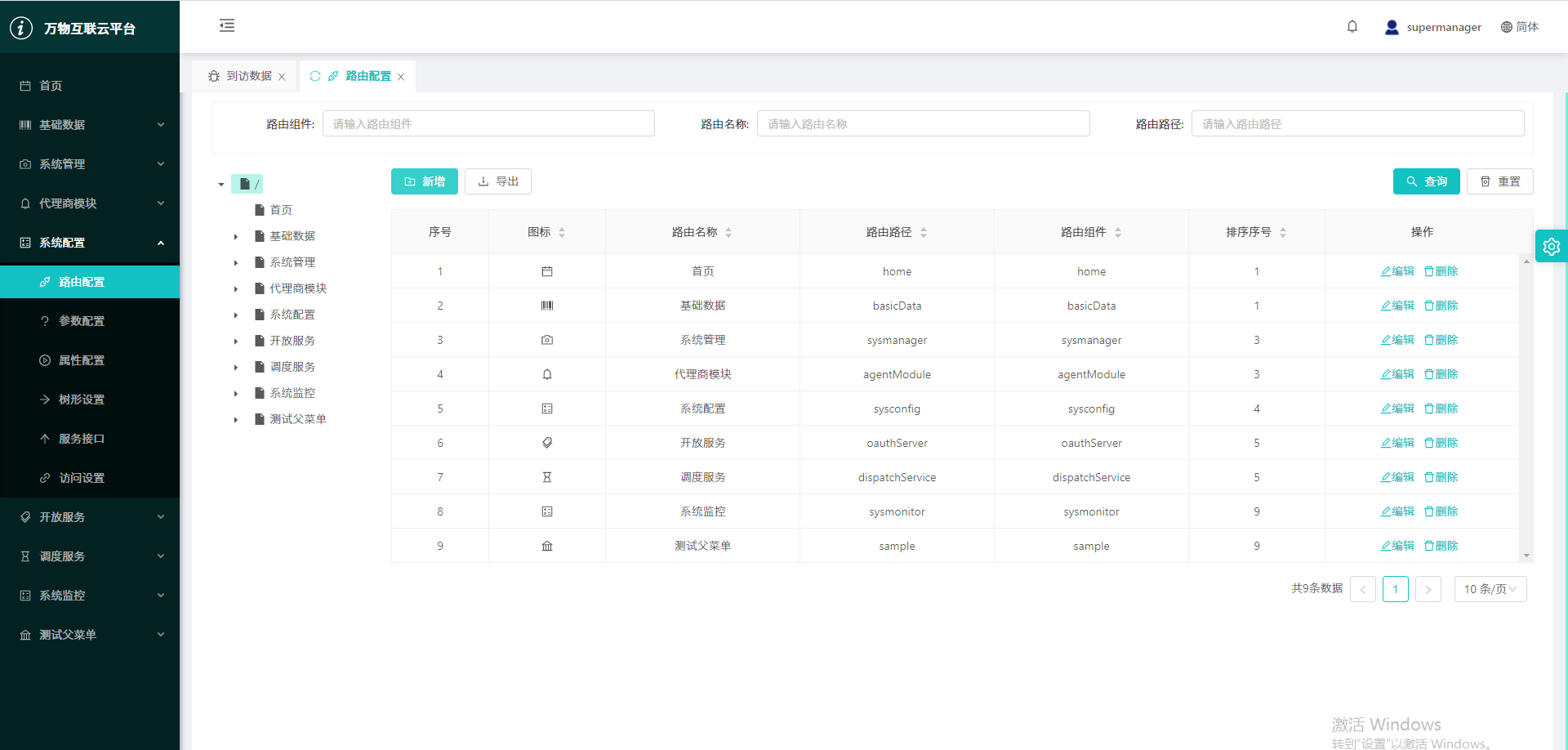Select 首页 leaf in route tree
The height and width of the screenshot is (750, 1568).
(274, 210)
